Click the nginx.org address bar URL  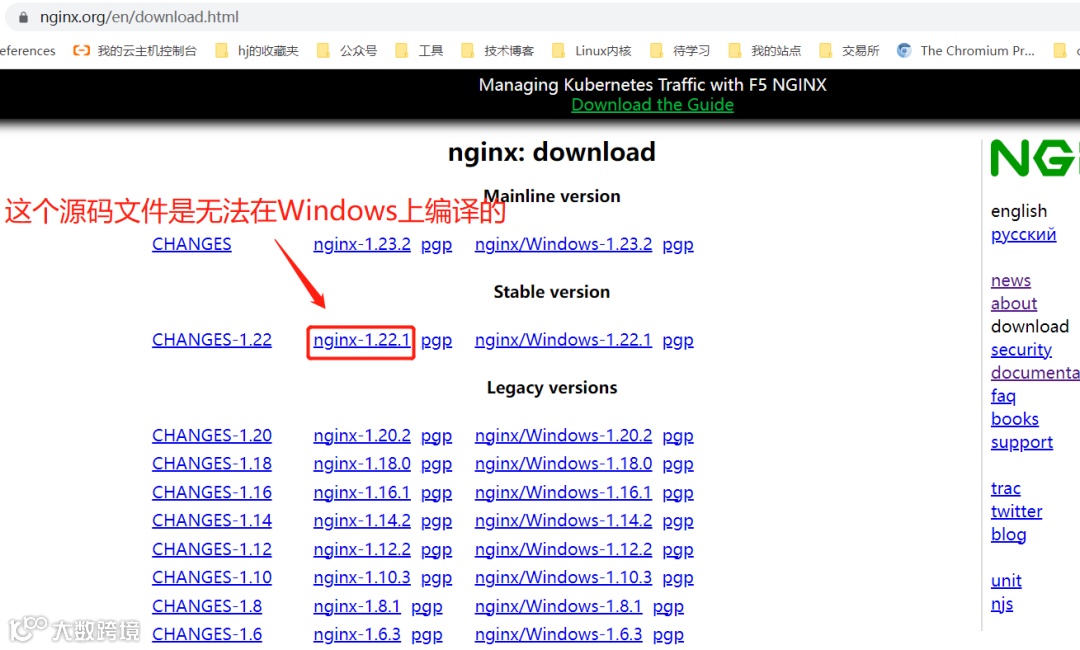(x=139, y=17)
